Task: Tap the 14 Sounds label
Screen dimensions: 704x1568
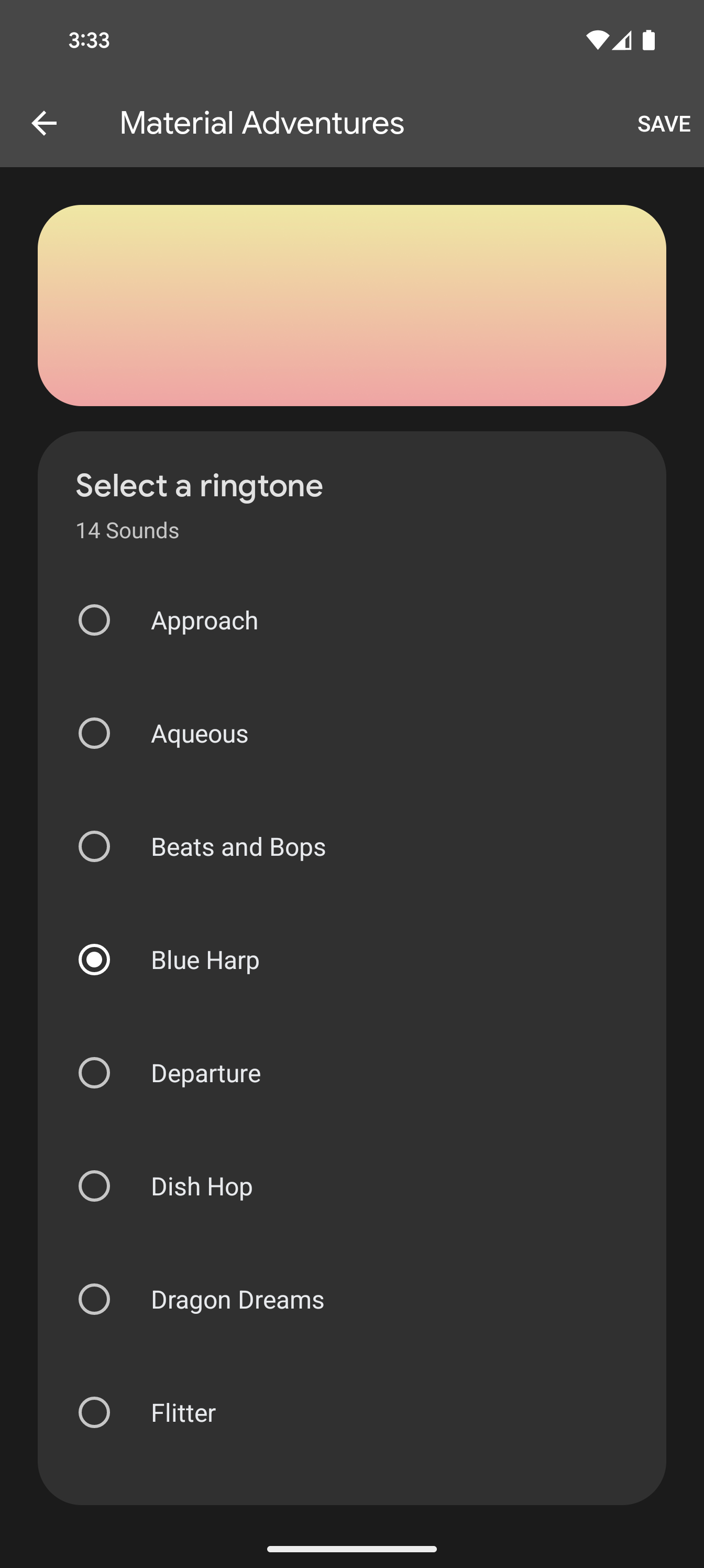Action: coord(127,530)
